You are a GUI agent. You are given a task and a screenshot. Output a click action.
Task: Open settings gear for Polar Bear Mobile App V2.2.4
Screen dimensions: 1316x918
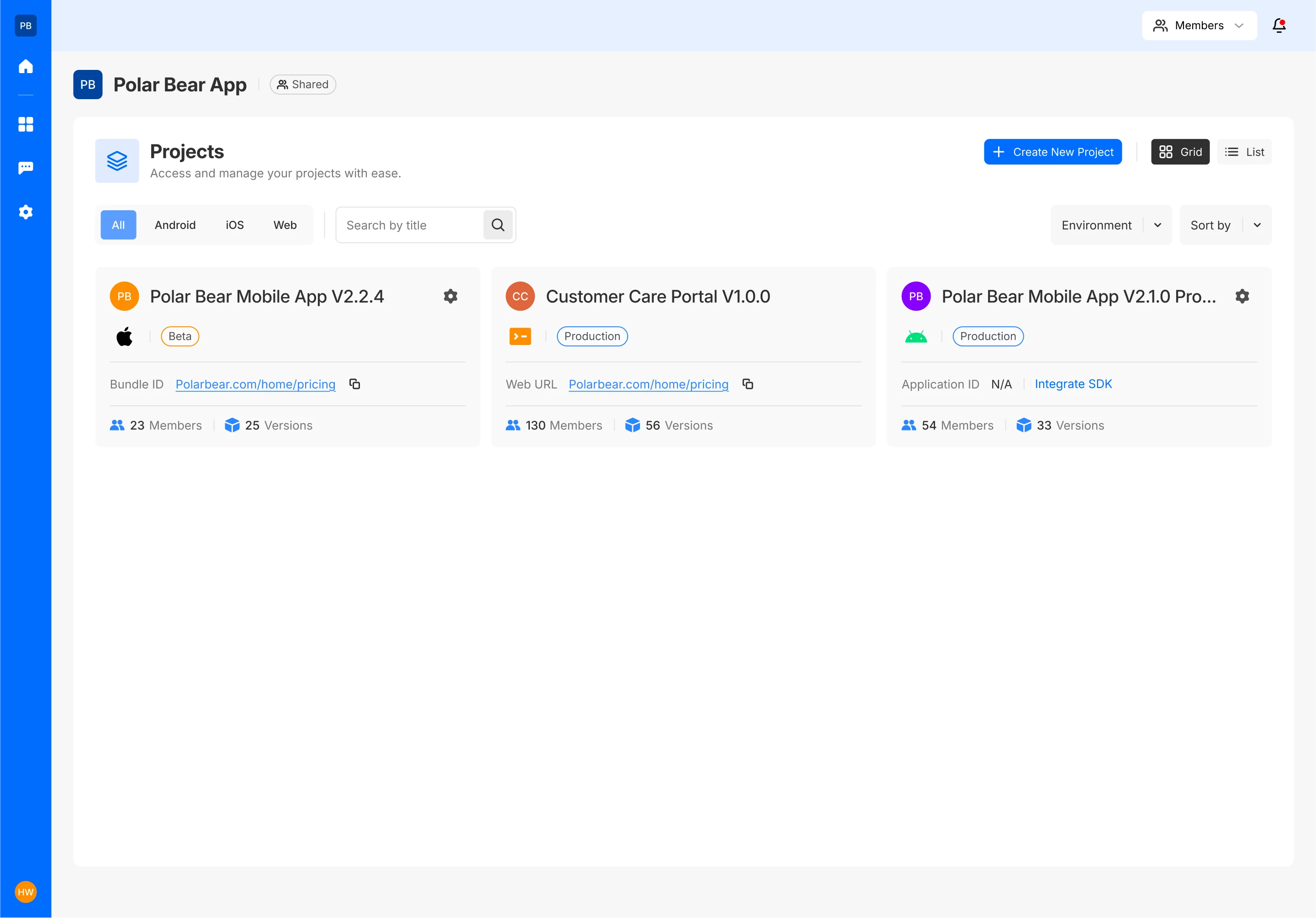tap(450, 297)
